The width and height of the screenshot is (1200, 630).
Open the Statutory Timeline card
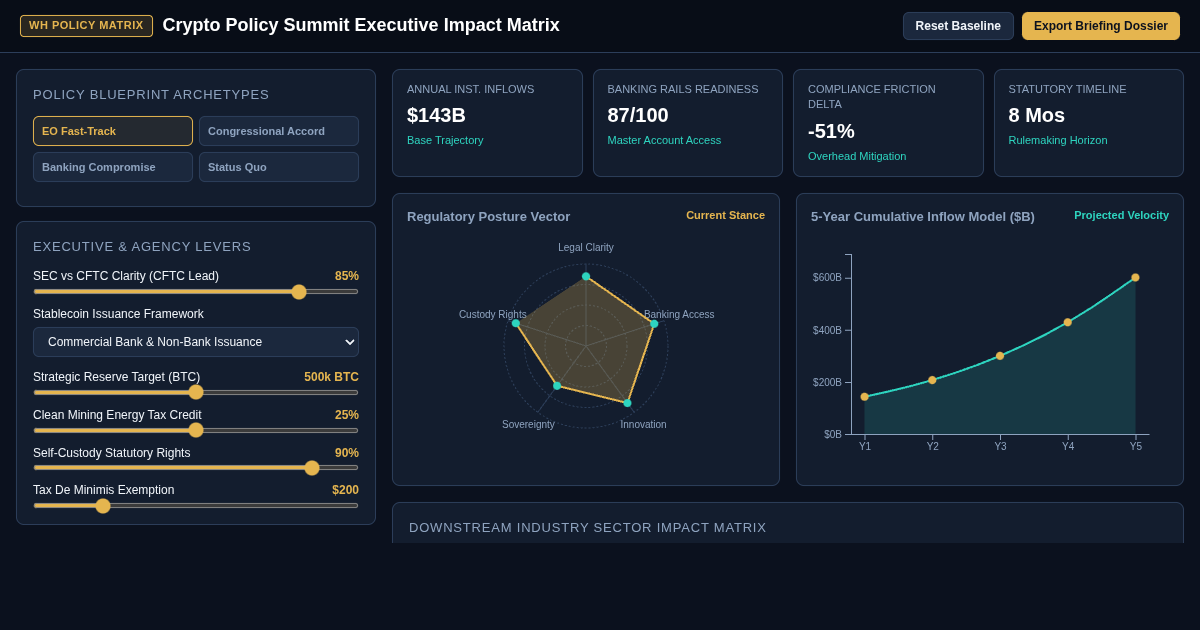[x=1089, y=123]
